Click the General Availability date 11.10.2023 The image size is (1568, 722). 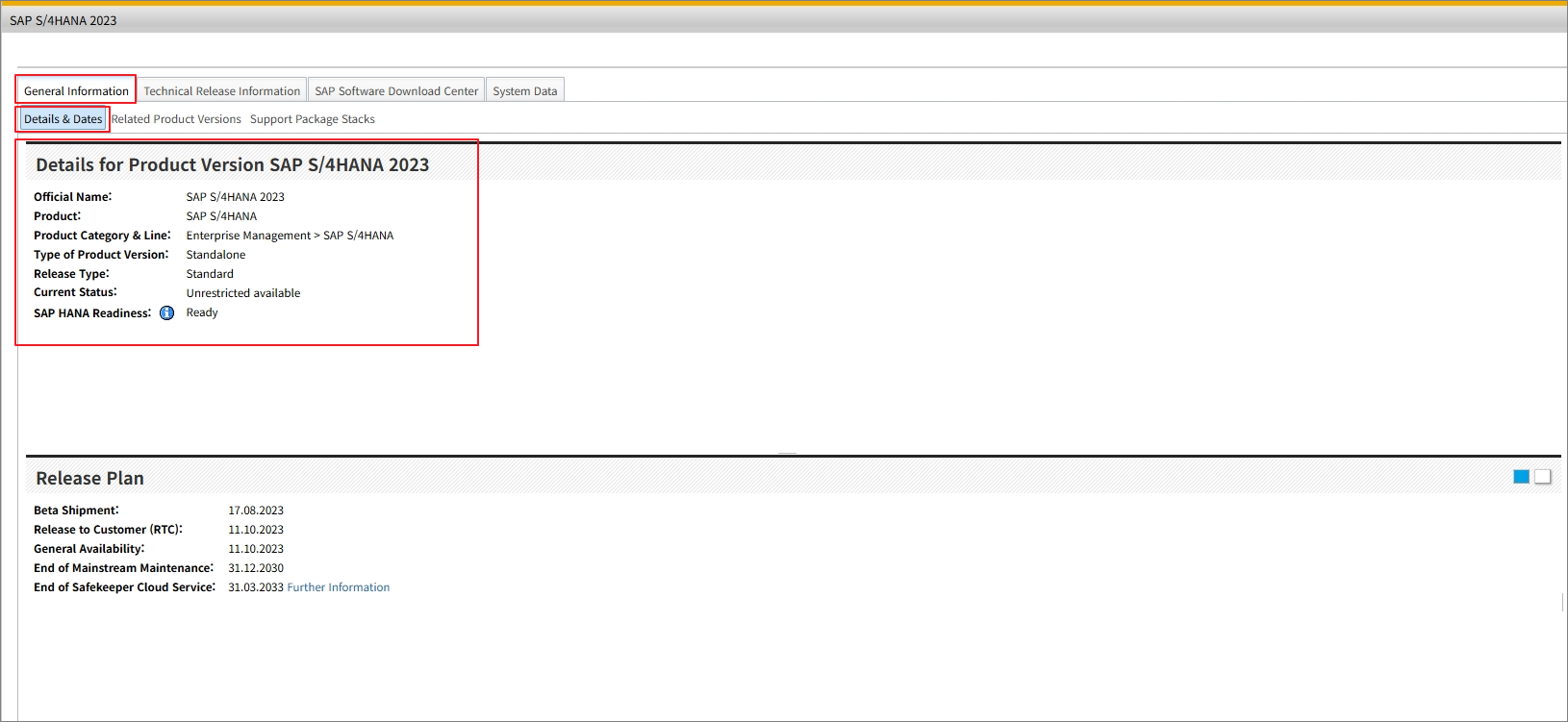click(x=256, y=549)
